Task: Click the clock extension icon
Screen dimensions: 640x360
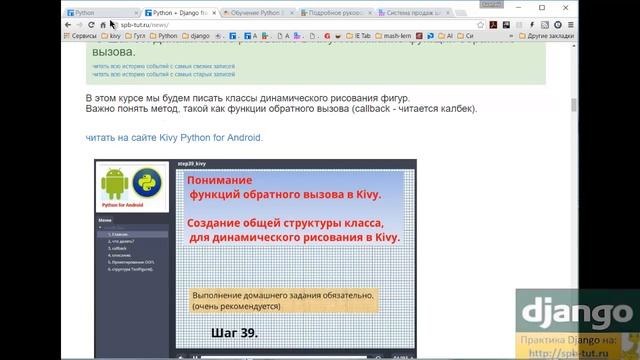Action: pyautogui.click(x=558, y=25)
